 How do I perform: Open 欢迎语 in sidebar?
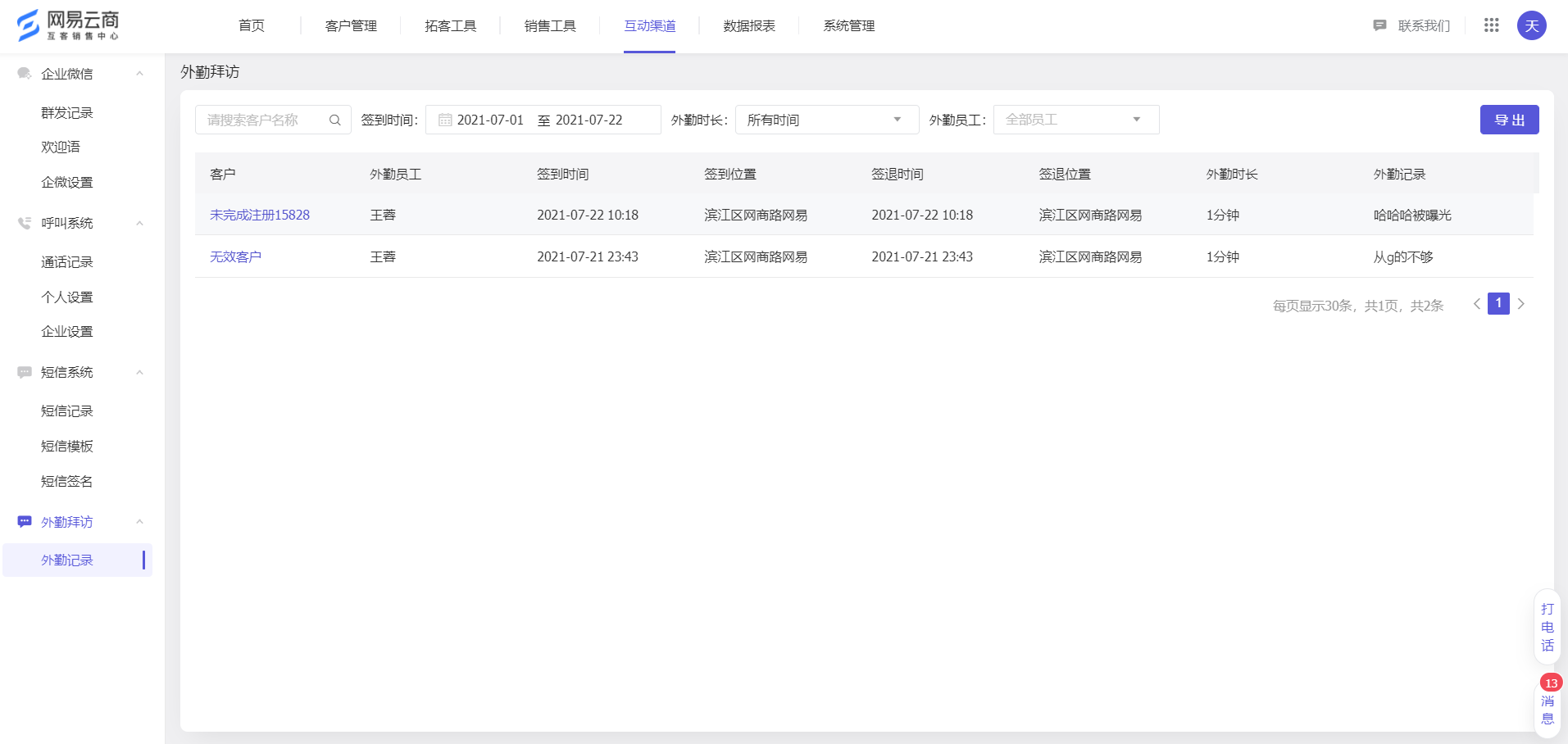[61, 147]
